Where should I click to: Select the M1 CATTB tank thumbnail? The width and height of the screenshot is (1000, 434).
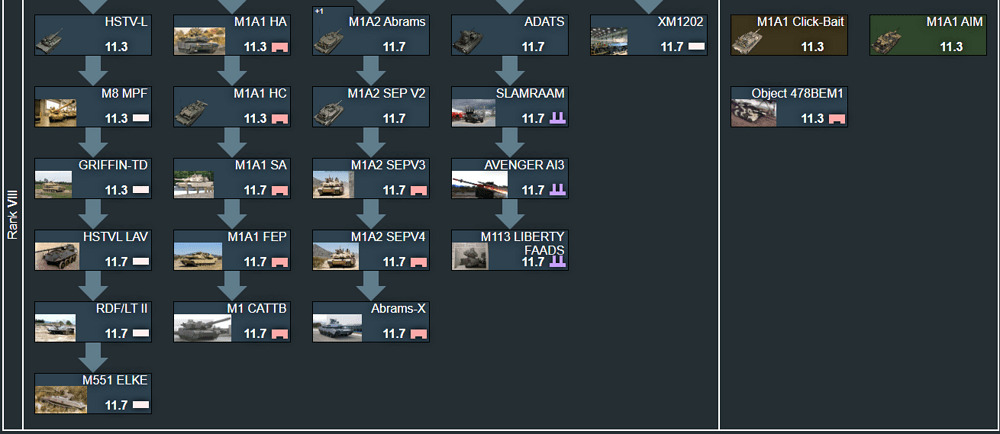point(196,328)
